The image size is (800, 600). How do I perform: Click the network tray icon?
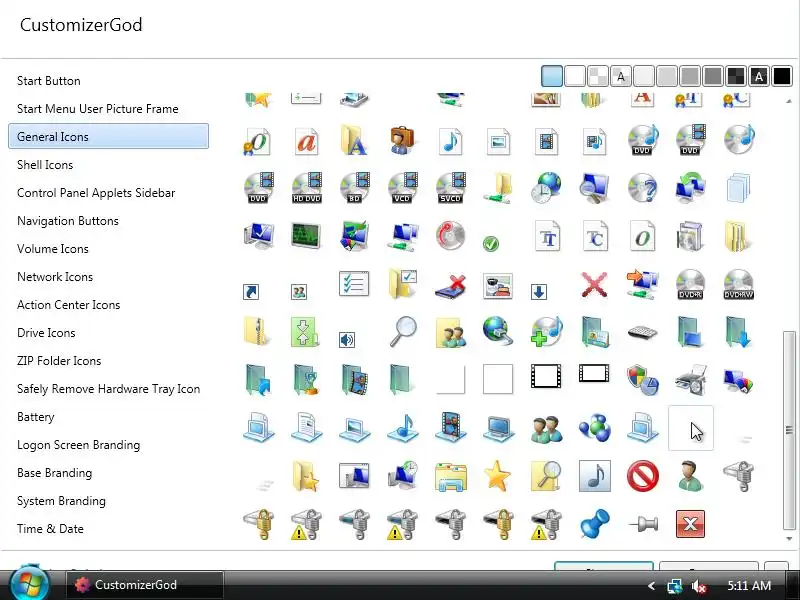(674, 586)
